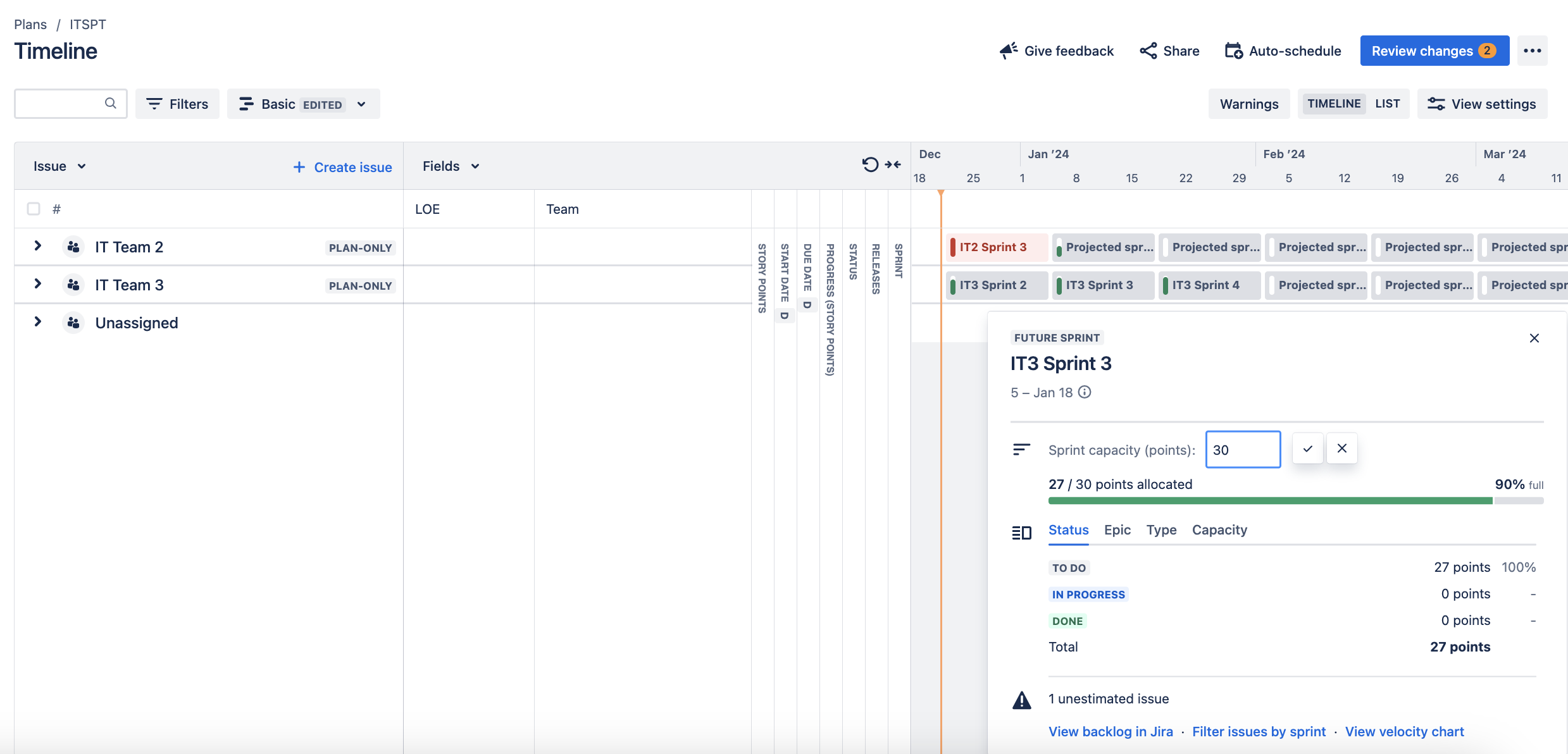Click the Give feedback megaphone icon

click(1007, 50)
